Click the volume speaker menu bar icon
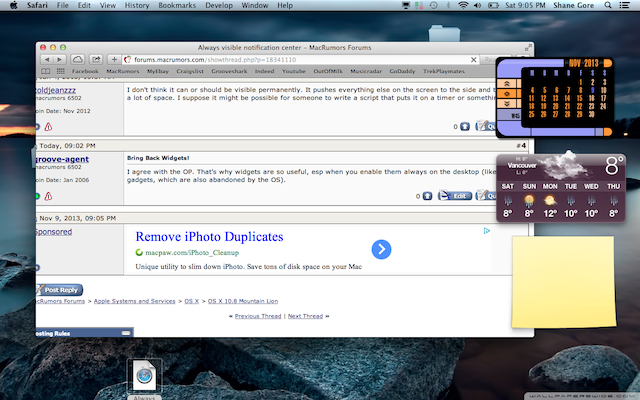Viewport: 640px width, 400px height. (477, 5)
